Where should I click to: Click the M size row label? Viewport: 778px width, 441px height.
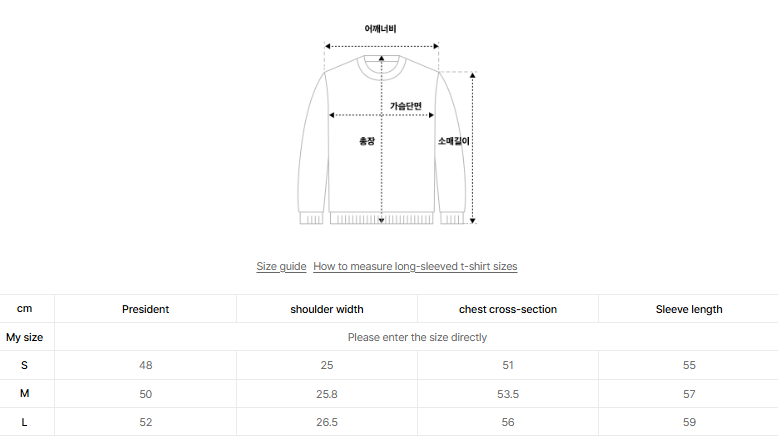[25, 394]
